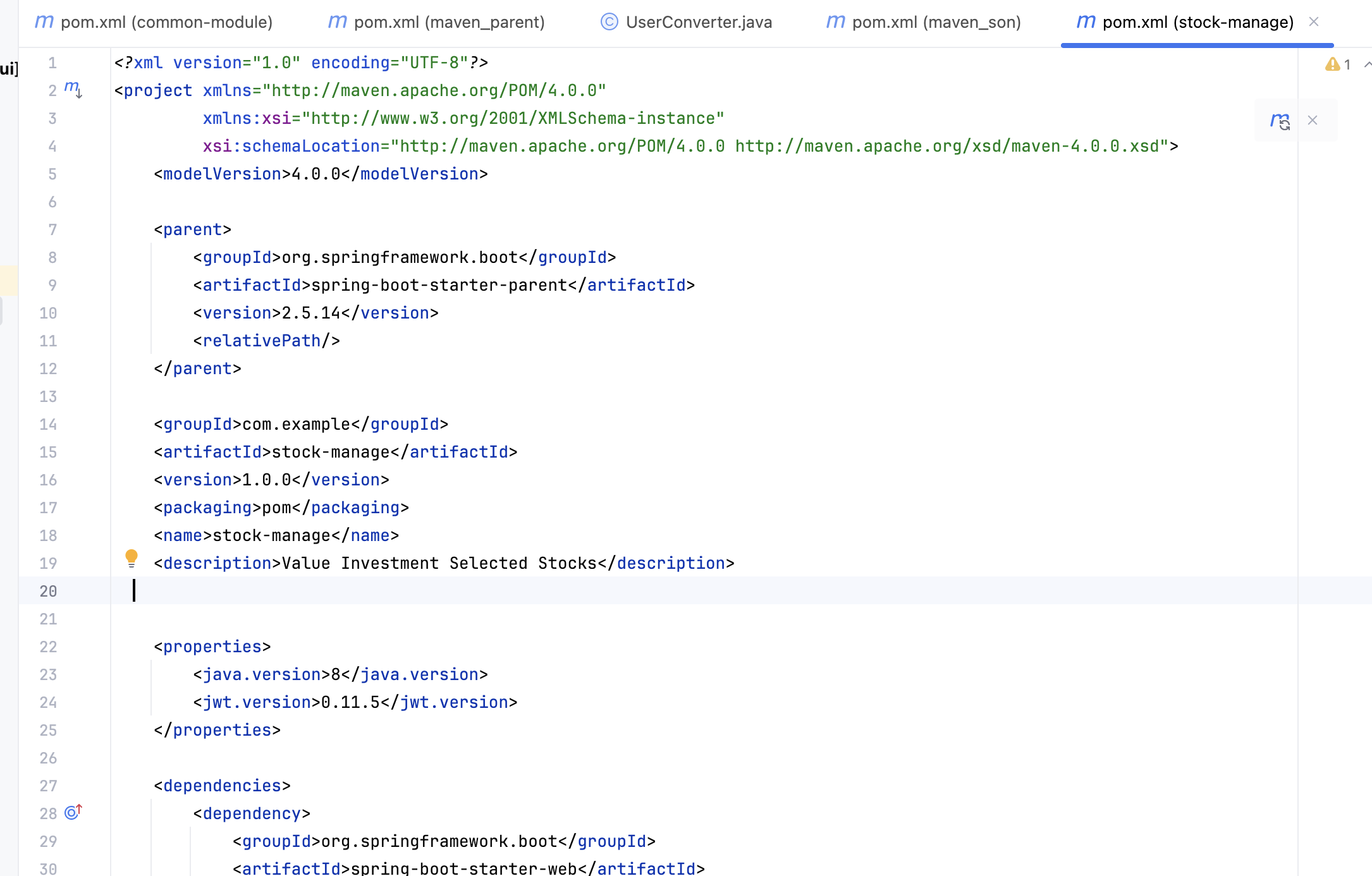Click the Maven gutter icon on line 2
Screen dimensions: 1372x876
point(73,89)
